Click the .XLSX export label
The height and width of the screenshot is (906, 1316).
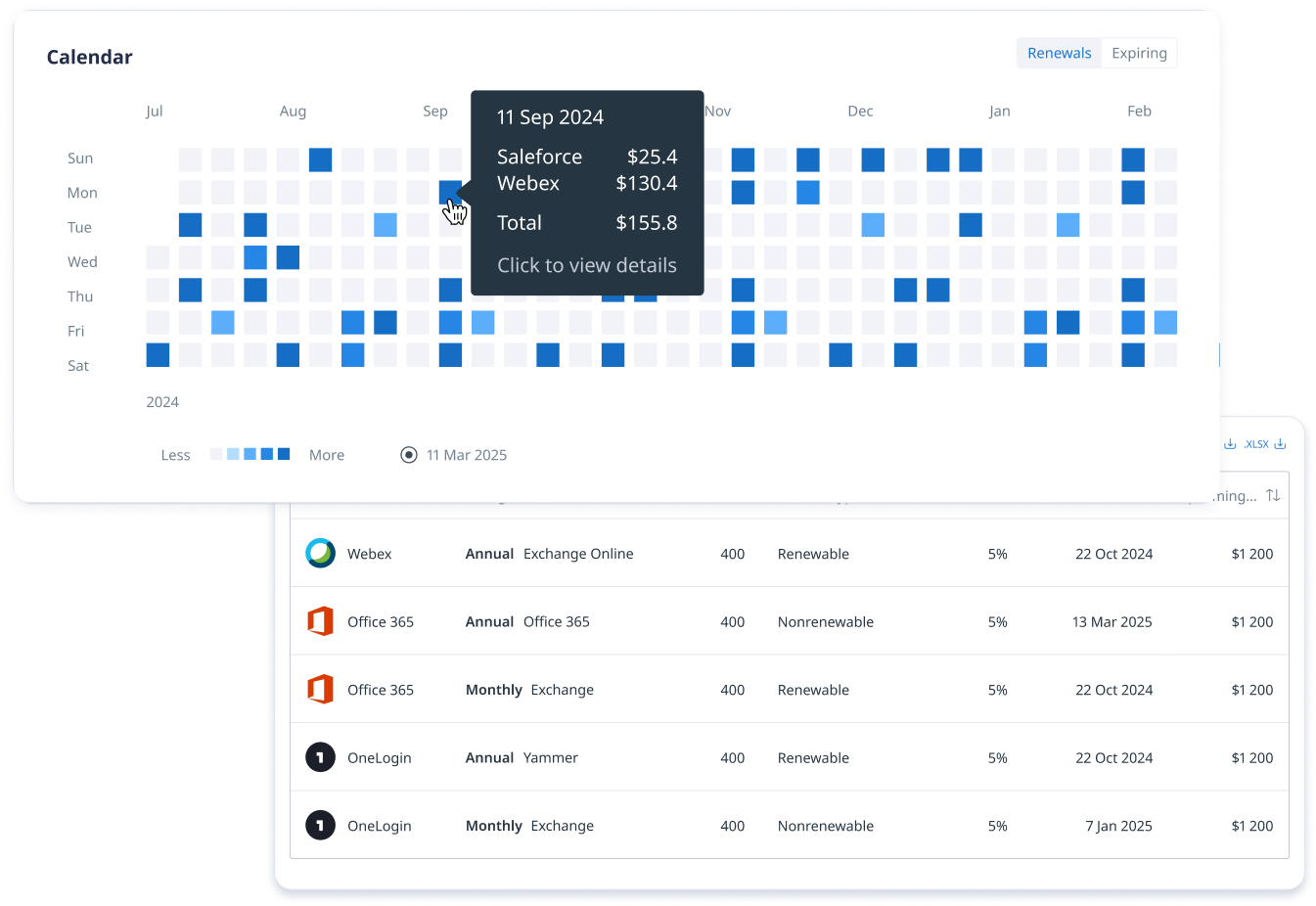1256,444
